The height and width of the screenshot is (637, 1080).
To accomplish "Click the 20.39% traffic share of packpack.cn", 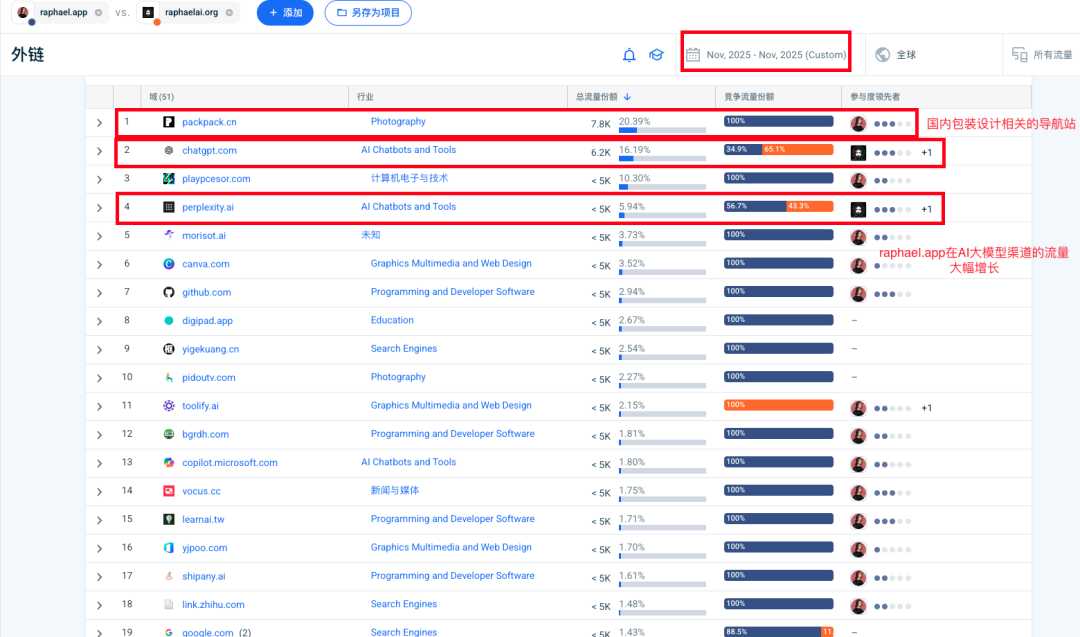I will (x=634, y=121).
